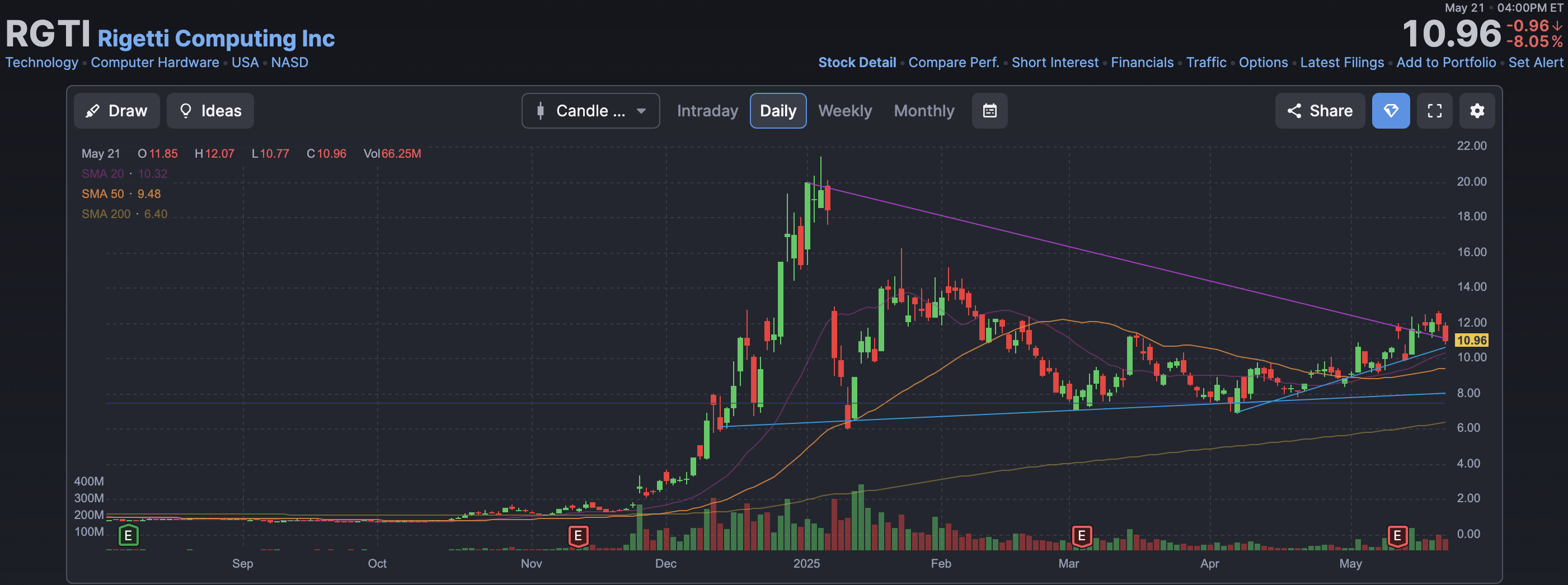
Task: Click the 2025 label on time axis
Action: (806, 564)
